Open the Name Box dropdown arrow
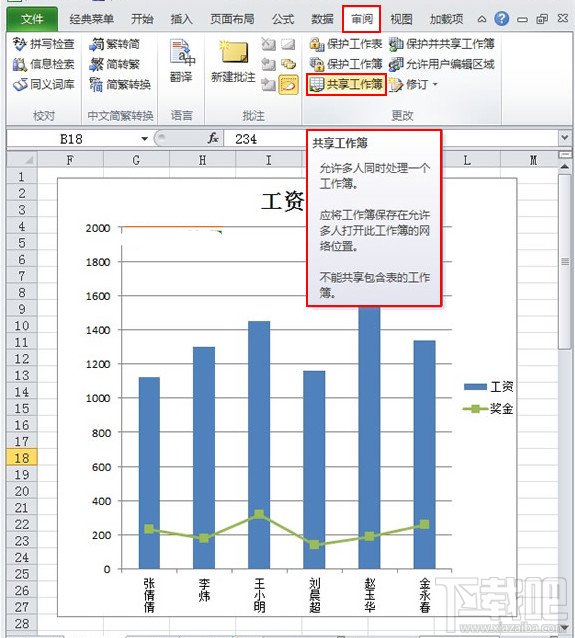The width and height of the screenshot is (575, 638). 144,139
